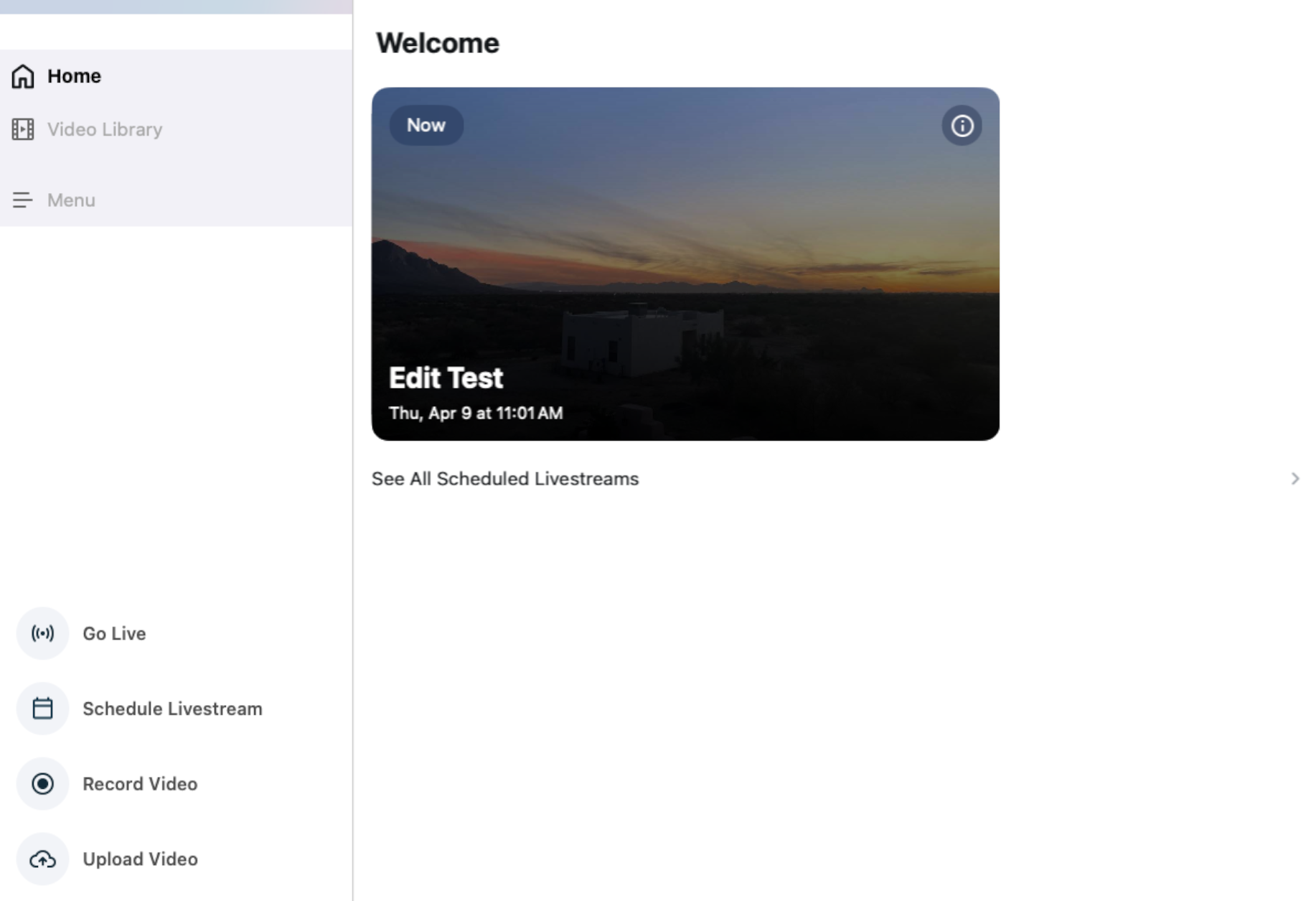Click the Record Video circle icon
Viewport: 1316px width, 901px height.
click(x=42, y=784)
